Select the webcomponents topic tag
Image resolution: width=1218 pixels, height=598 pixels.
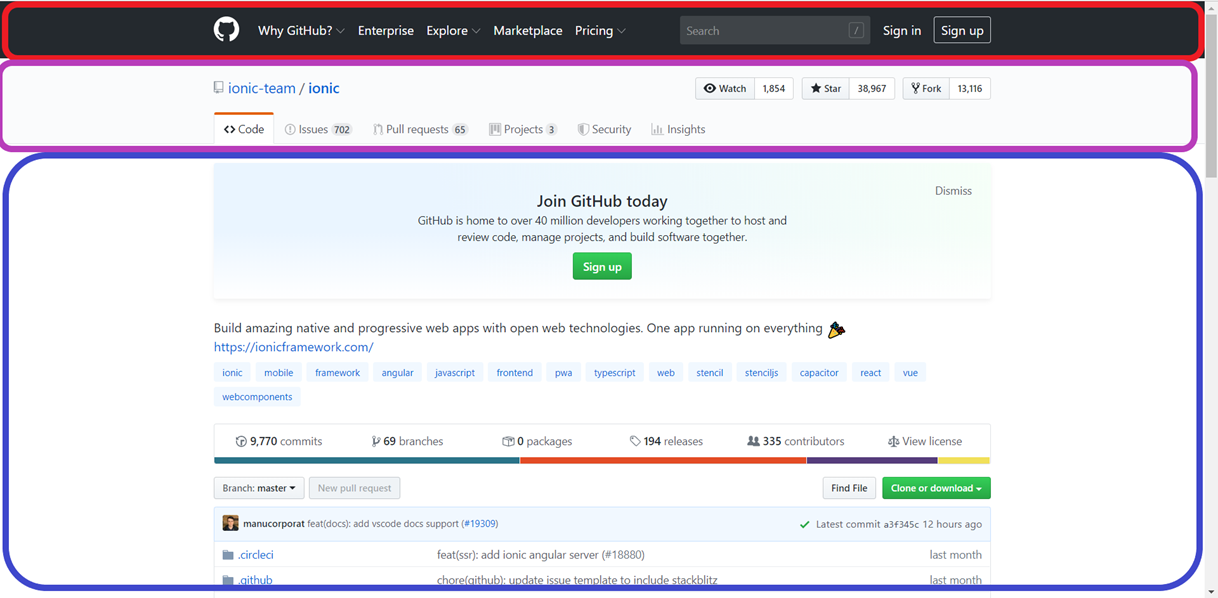pos(257,397)
